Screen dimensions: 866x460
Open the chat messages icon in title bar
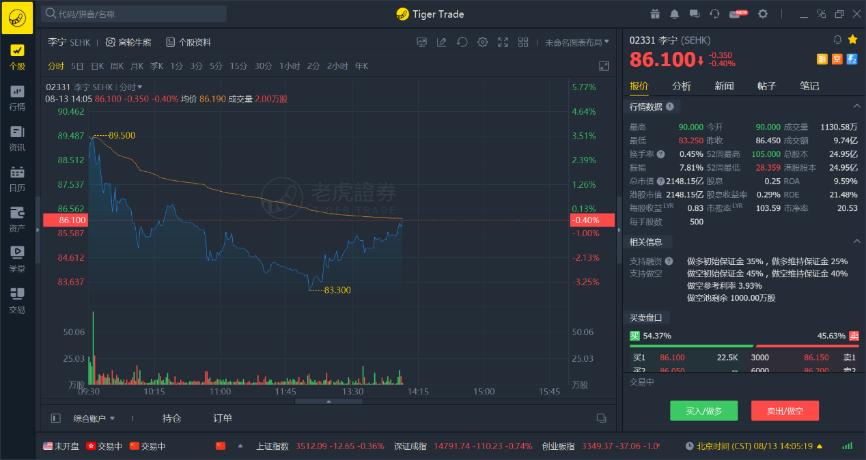(694, 14)
